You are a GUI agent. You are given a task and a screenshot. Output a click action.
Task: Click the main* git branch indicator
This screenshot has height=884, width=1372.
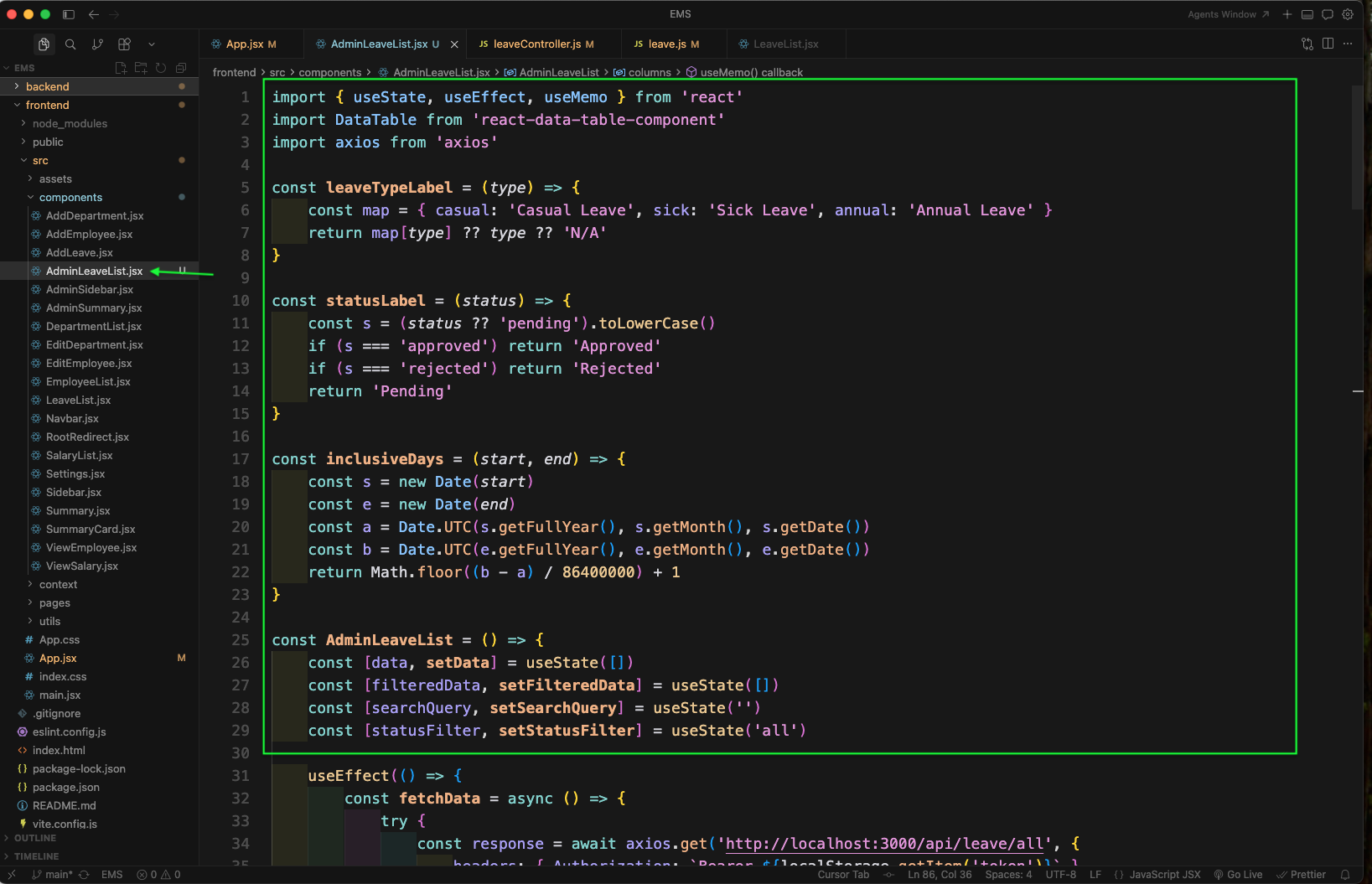(x=52, y=875)
